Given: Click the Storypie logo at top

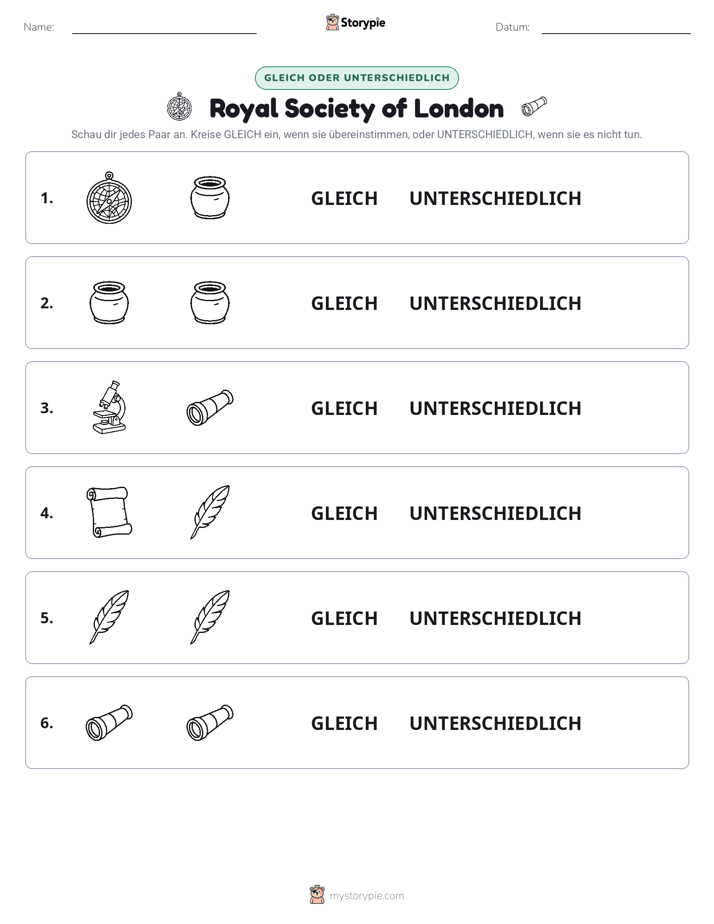Looking at the screenshot, I should (356, 22).
